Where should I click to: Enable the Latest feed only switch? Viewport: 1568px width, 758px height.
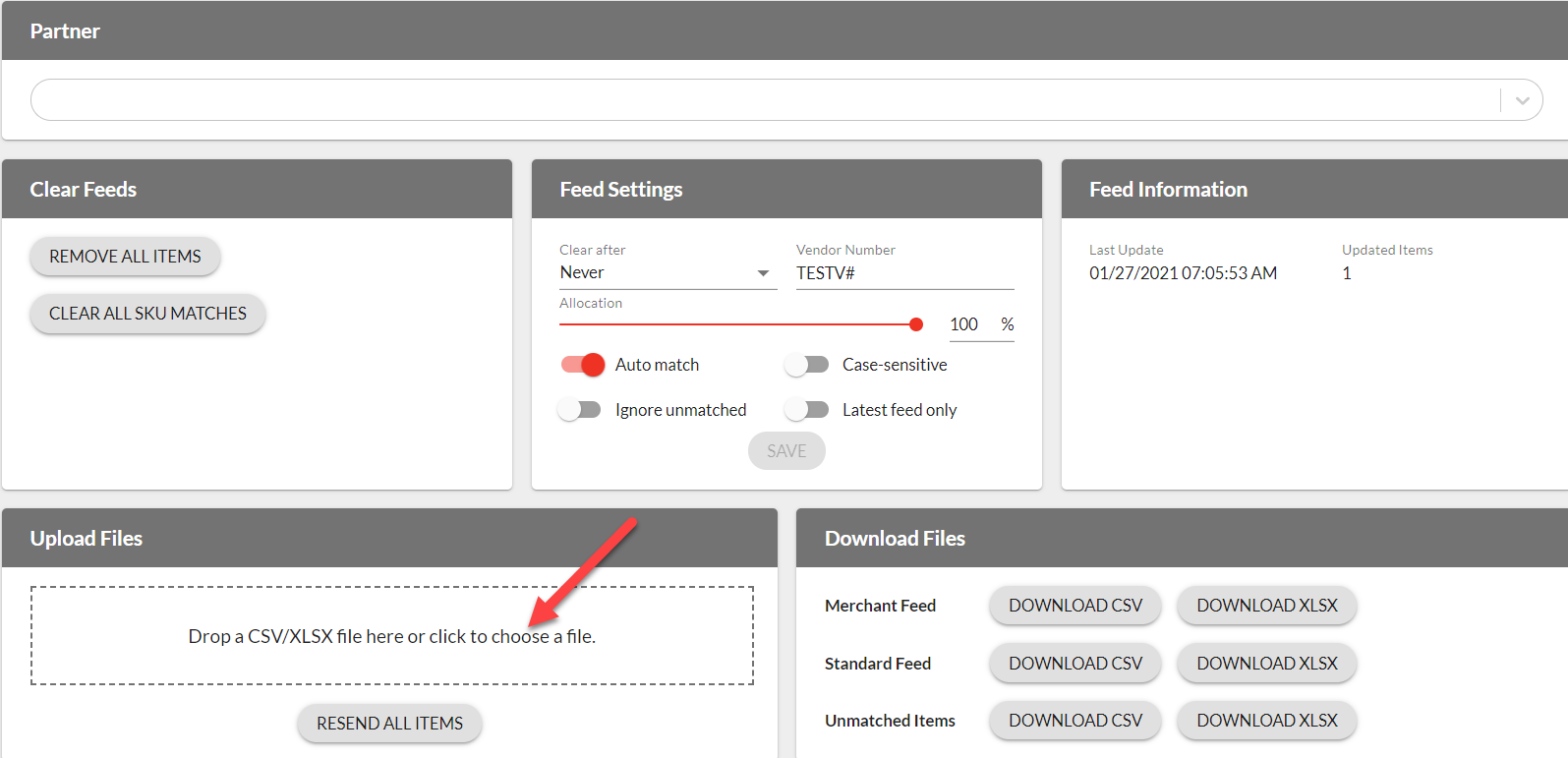tap(807, 410)
